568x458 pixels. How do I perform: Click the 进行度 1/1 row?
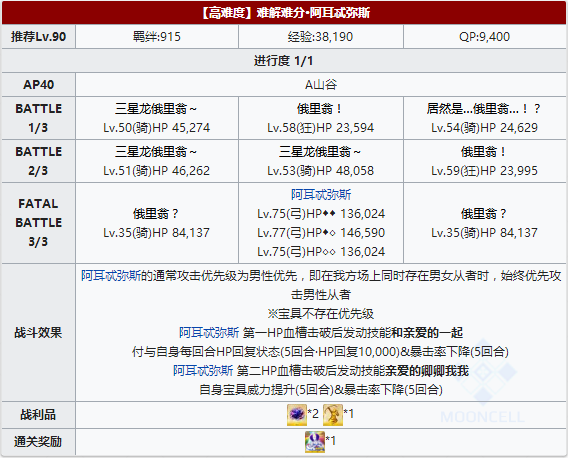[284, 61]
